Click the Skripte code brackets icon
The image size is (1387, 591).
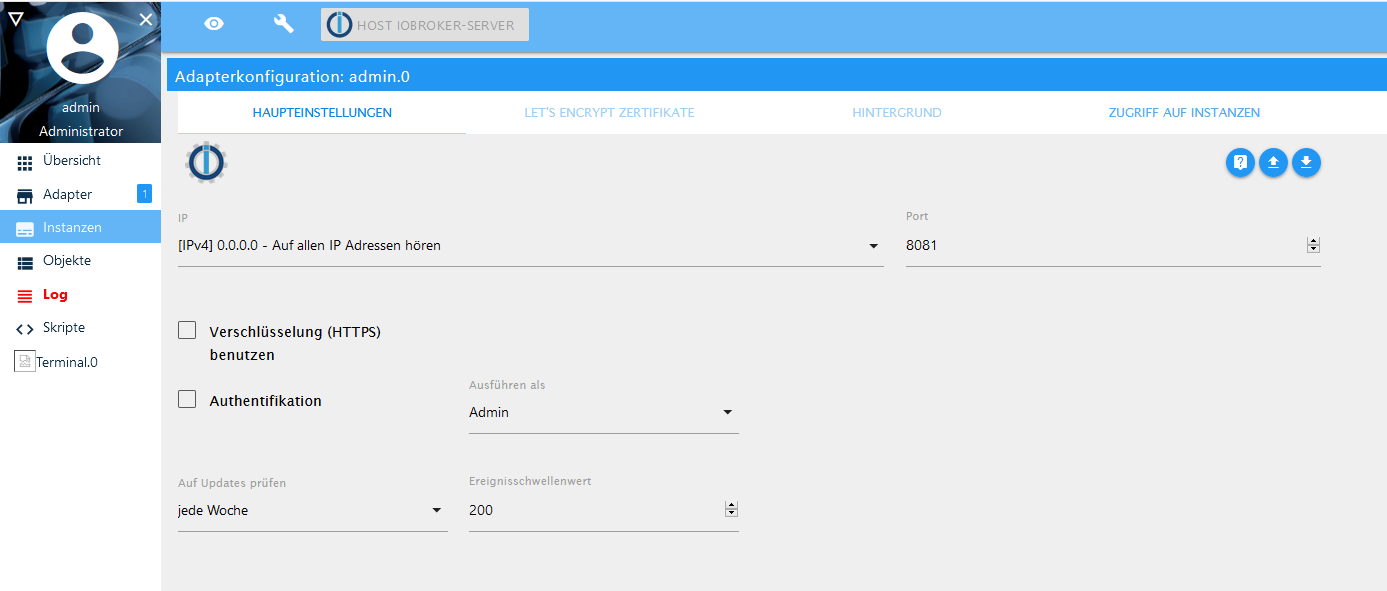tap(25, 329)
